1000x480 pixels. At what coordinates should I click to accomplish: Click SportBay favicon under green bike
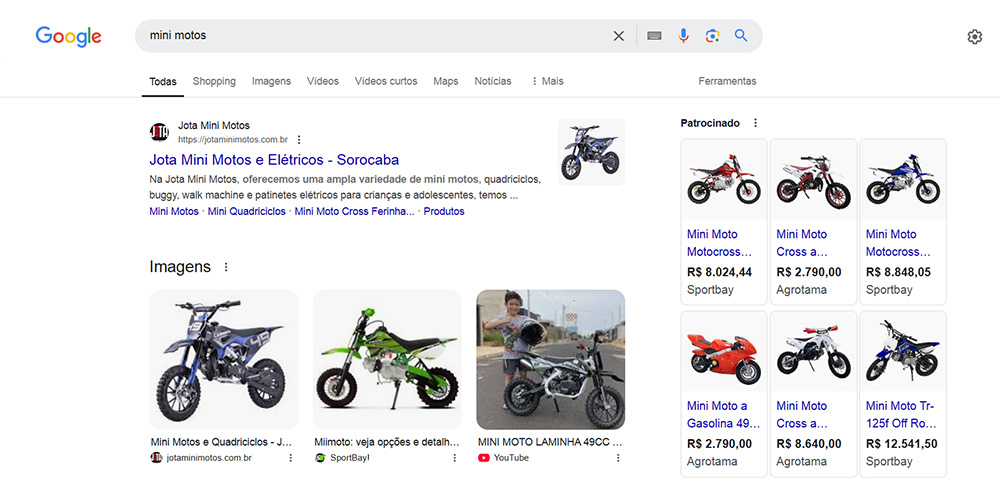(x=320, y=458)
